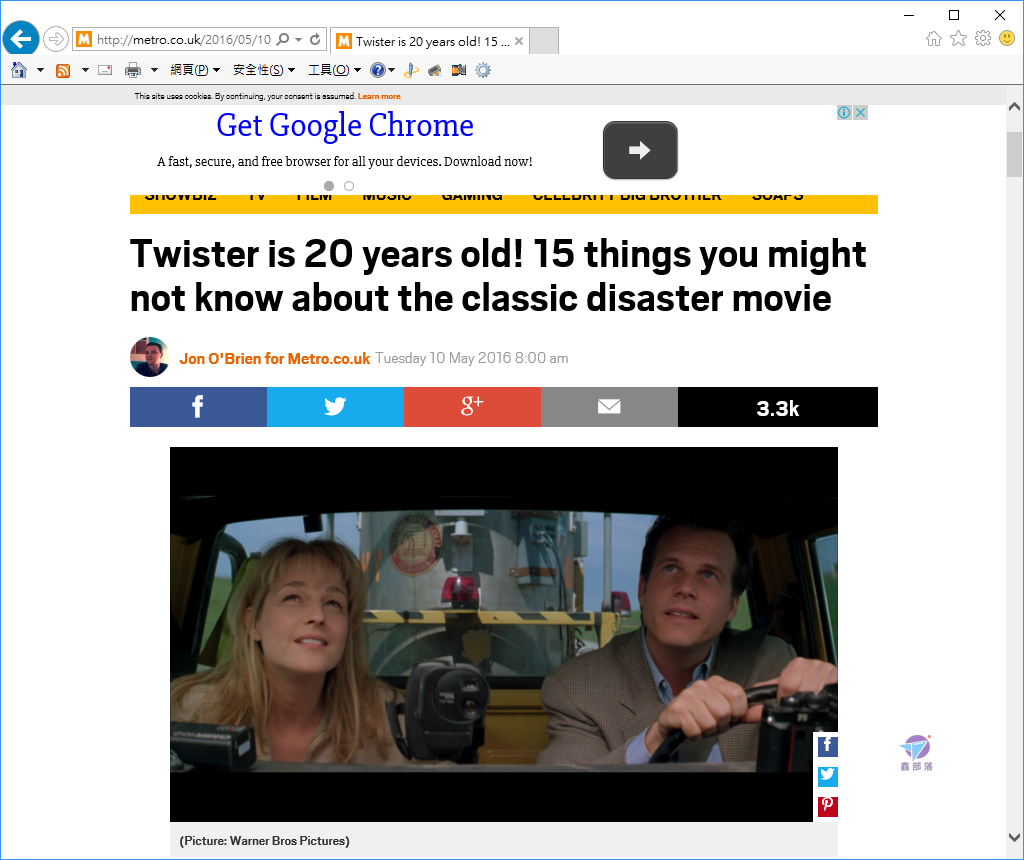Close the Twister article tab
1024x860 pixels.
pyautogui.click(x=519, y=41)
